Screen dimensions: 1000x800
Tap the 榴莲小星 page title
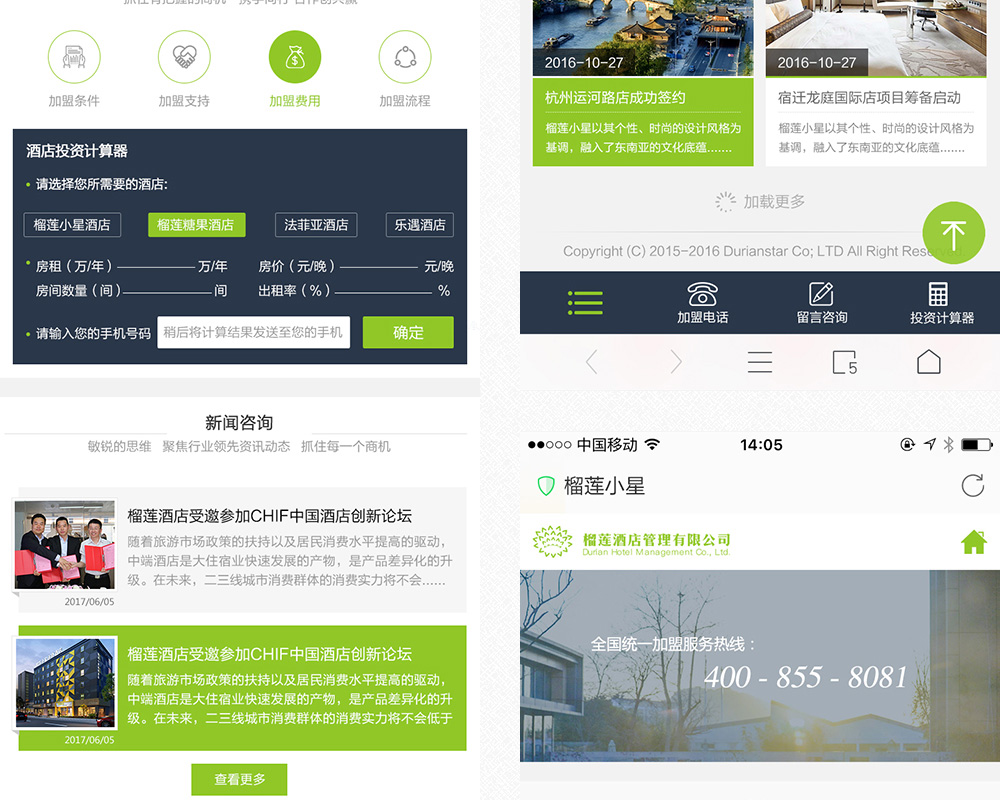[605, 486]
